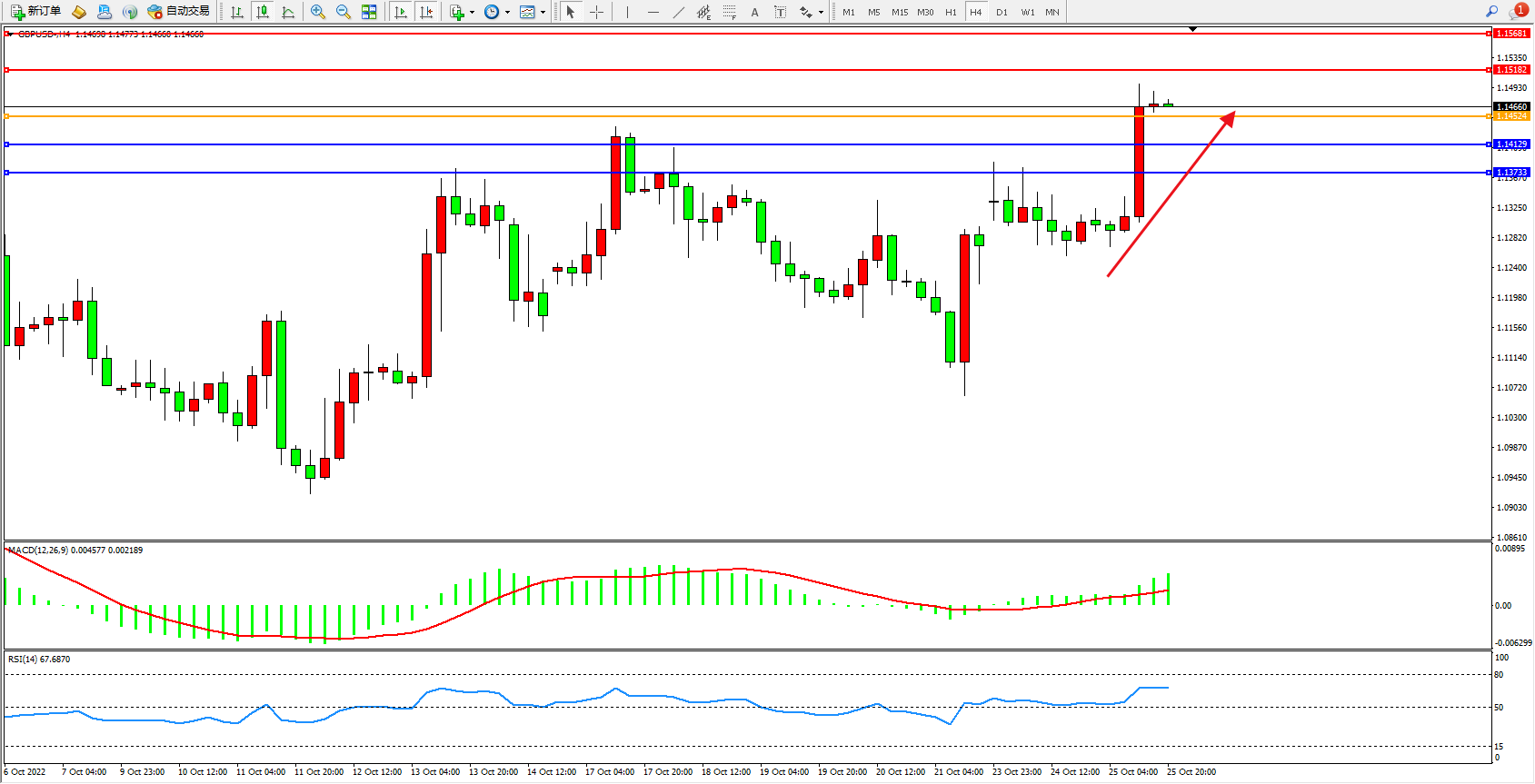Click the tile windows icon
This screenshot has width=1535, height=784.
click(x=369, y=12)
